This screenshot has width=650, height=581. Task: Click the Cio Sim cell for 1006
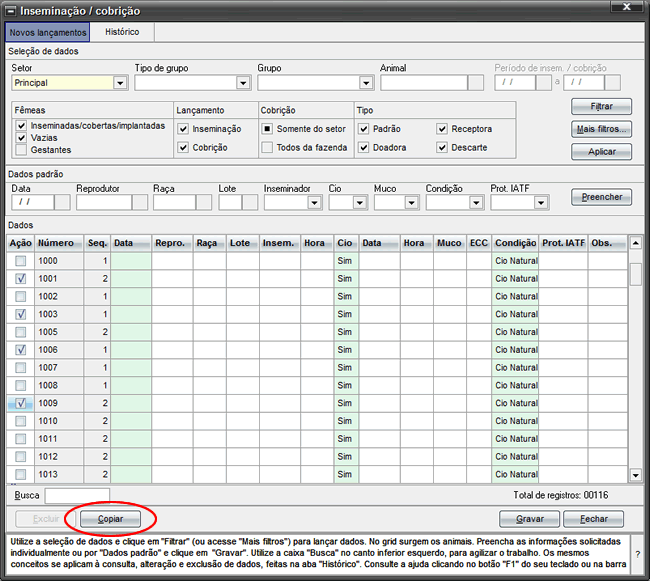click(347, 350)
